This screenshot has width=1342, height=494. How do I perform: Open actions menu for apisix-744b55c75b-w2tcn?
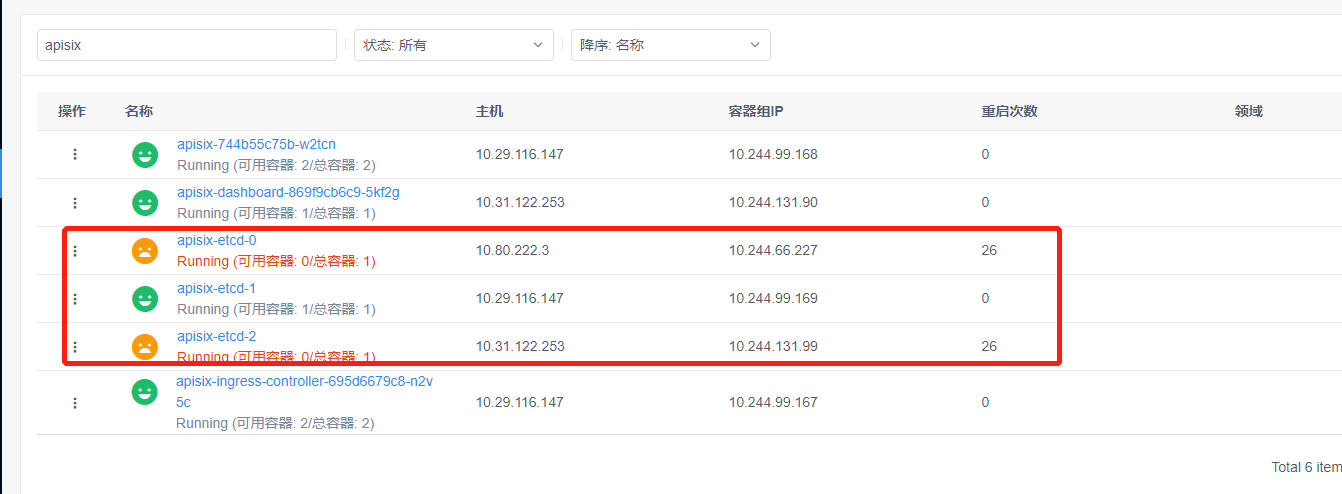click(75, 154)
